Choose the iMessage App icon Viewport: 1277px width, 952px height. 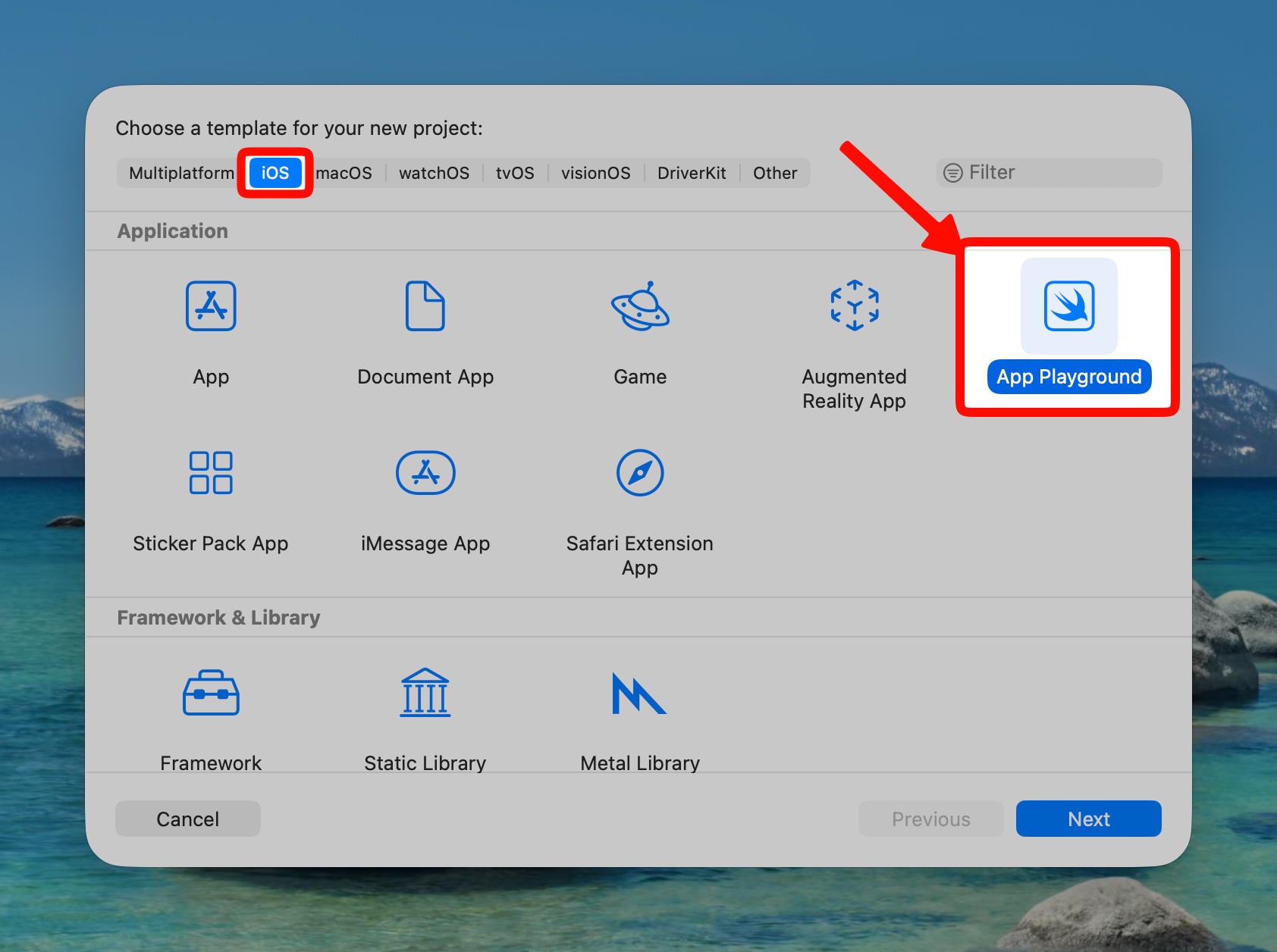click(425, 473)
